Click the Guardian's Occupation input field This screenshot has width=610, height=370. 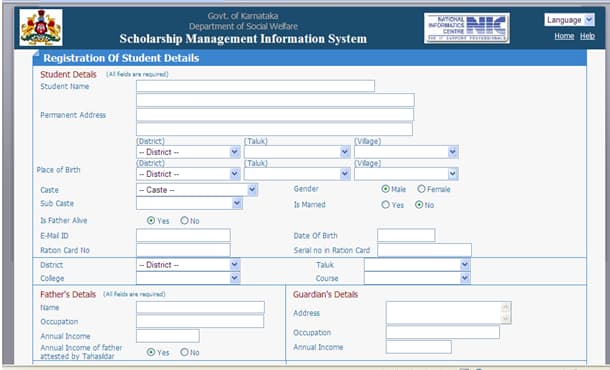[x=443, y=332]
